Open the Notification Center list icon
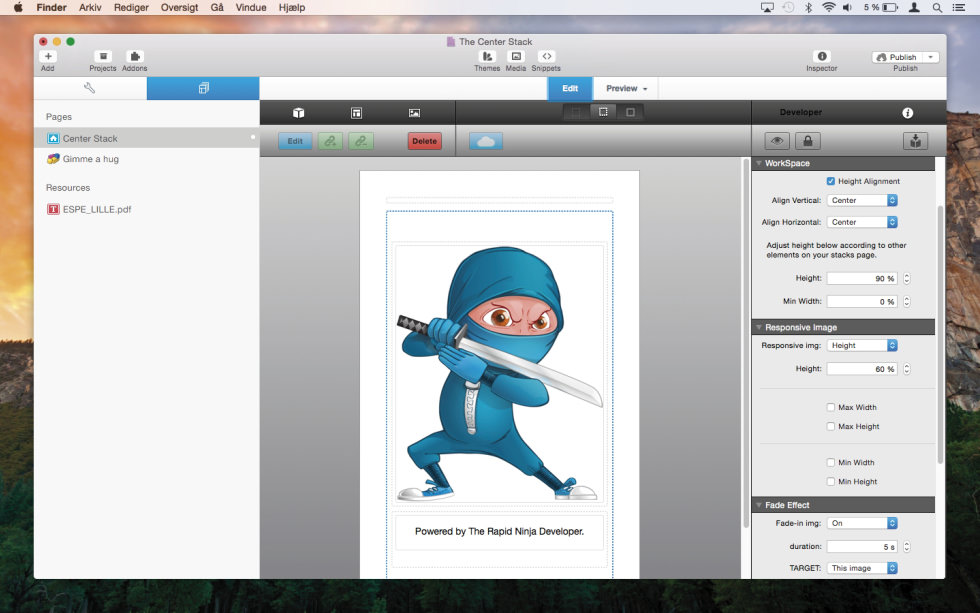Viewport: 980px width, 613px height. tap(958, 7)
